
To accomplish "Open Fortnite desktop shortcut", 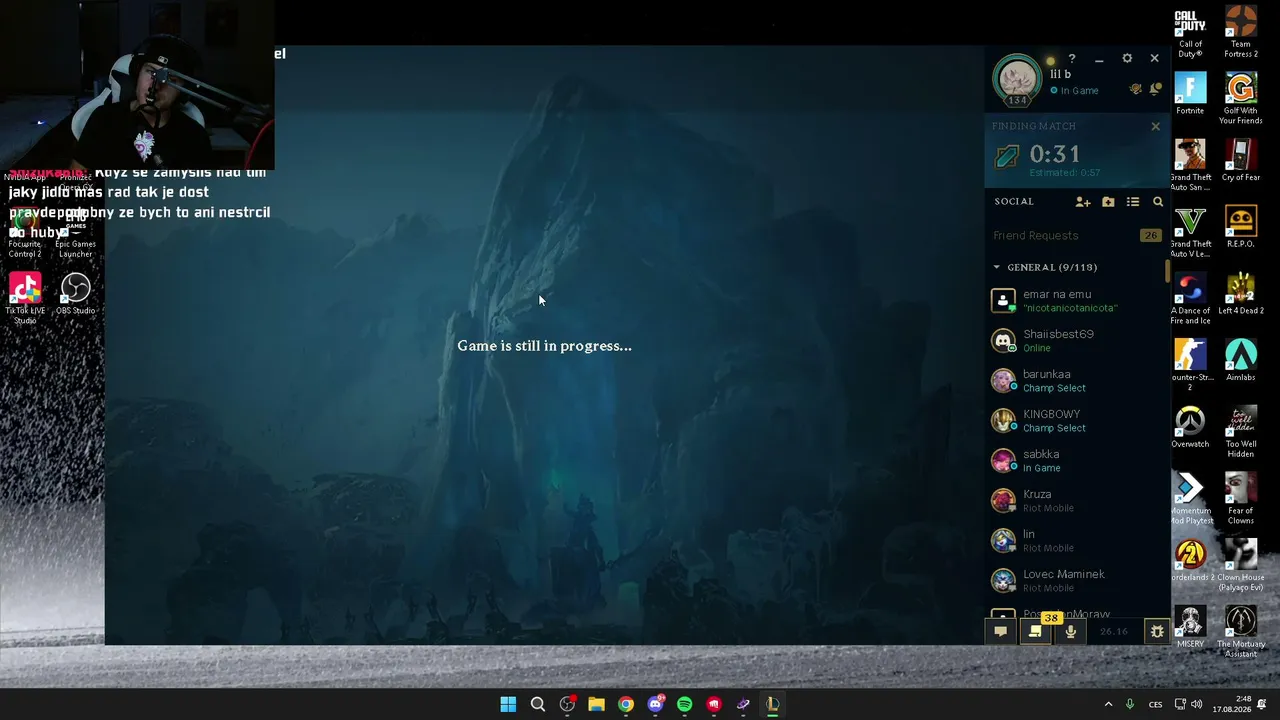I will [1190, 94].
